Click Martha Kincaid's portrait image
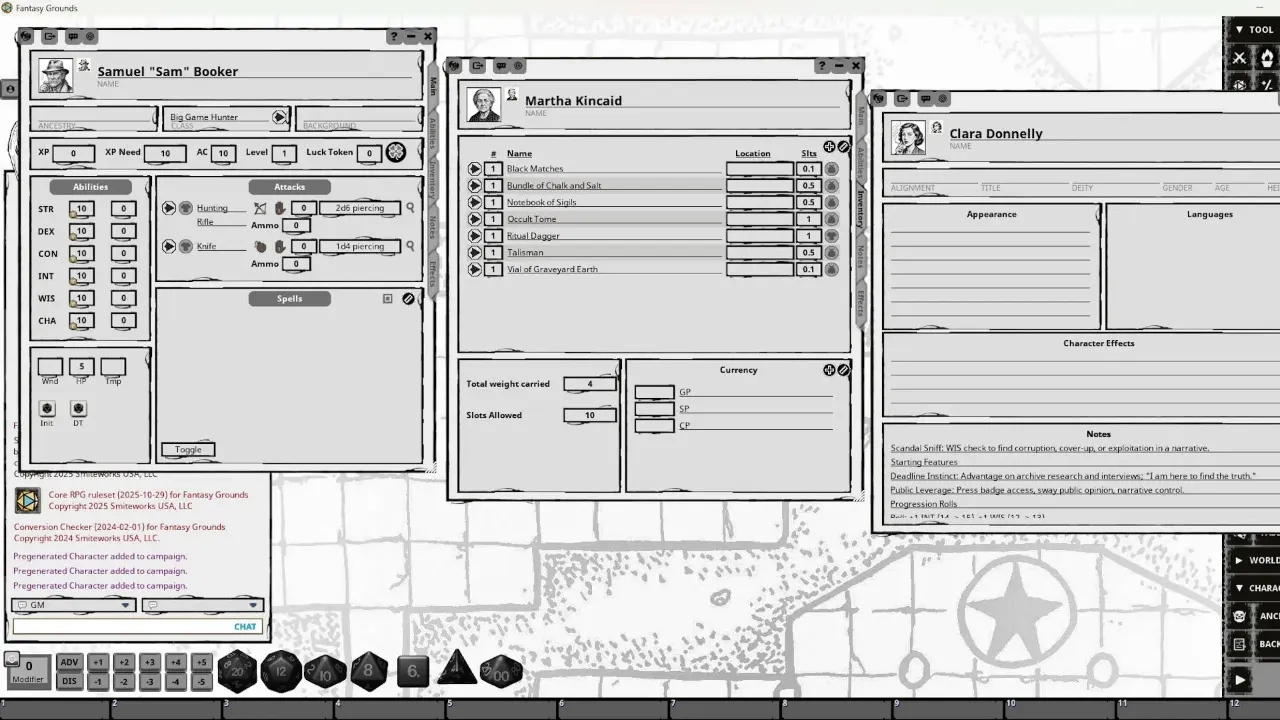The width and height of the screenshot is (1280, 720). tap(484, 105)
